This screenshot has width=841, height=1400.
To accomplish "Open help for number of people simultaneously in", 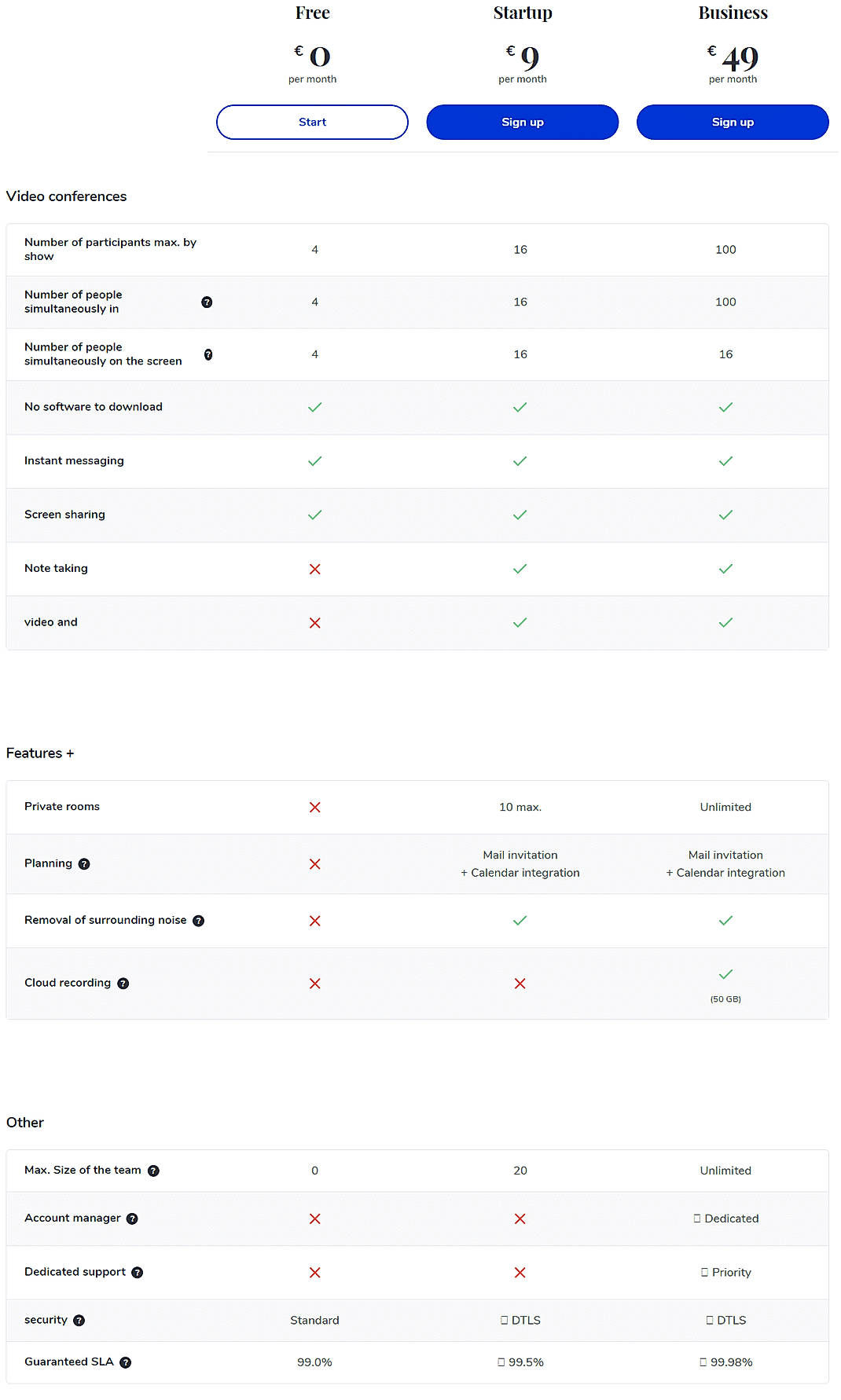I will coord(207,302).
